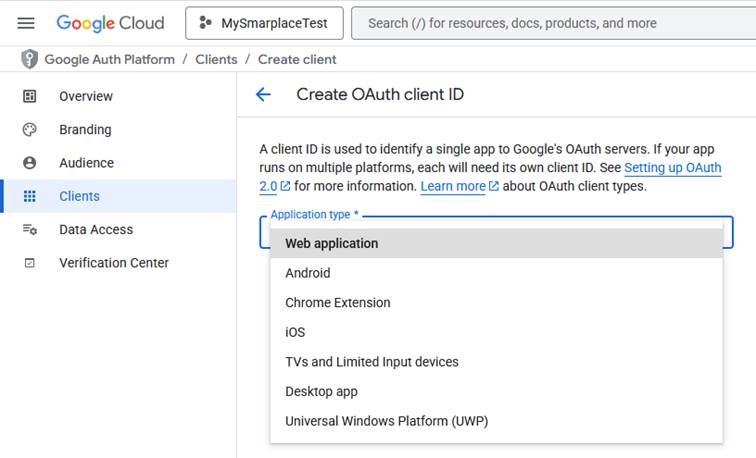The image size is (756, 458).
Task: Click the Clients grid icon
Action: (30, 196)
